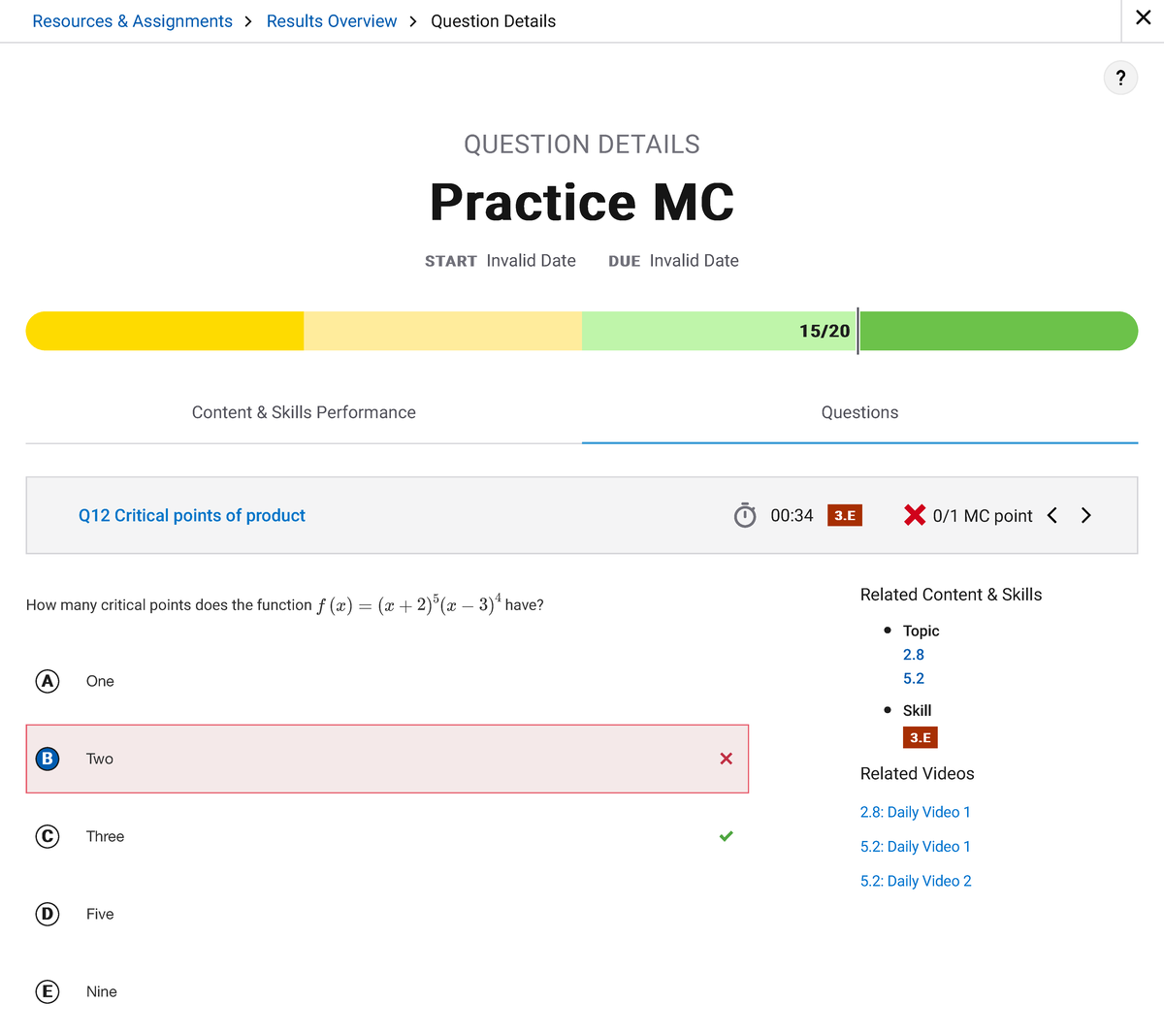Click the green checkmark beside Three

(726, 836)
